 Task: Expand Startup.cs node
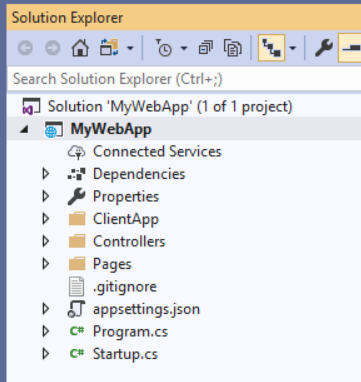[46, 354]
